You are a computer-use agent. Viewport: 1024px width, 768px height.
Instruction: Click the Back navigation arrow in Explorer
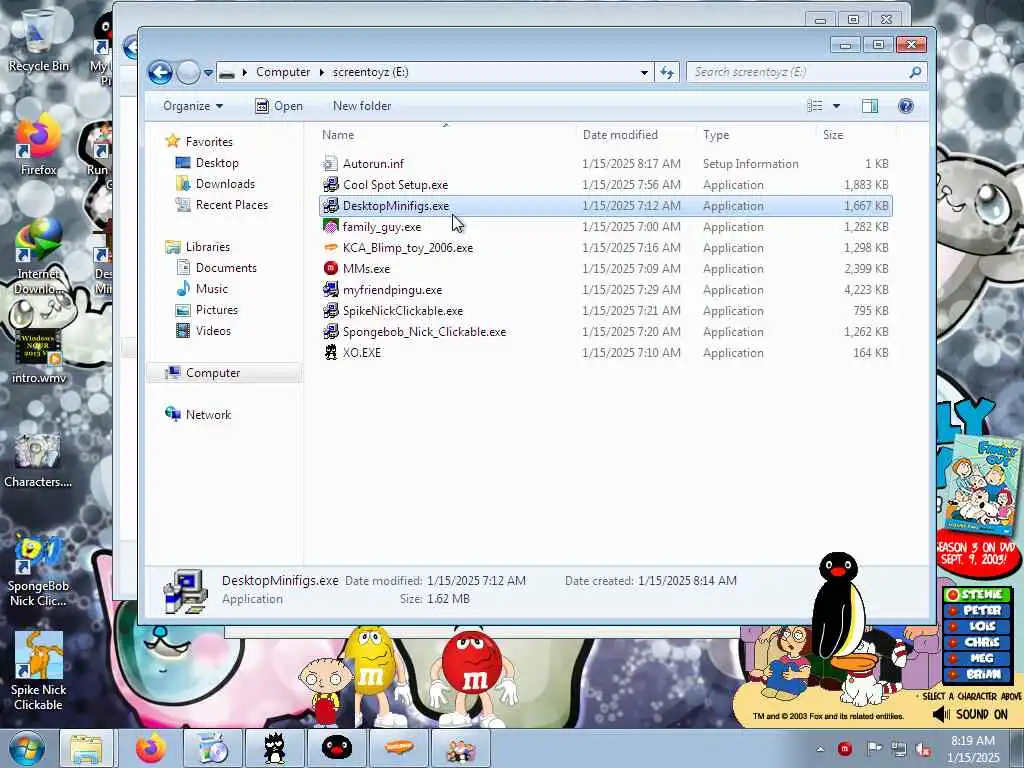(x=160, y=72)
